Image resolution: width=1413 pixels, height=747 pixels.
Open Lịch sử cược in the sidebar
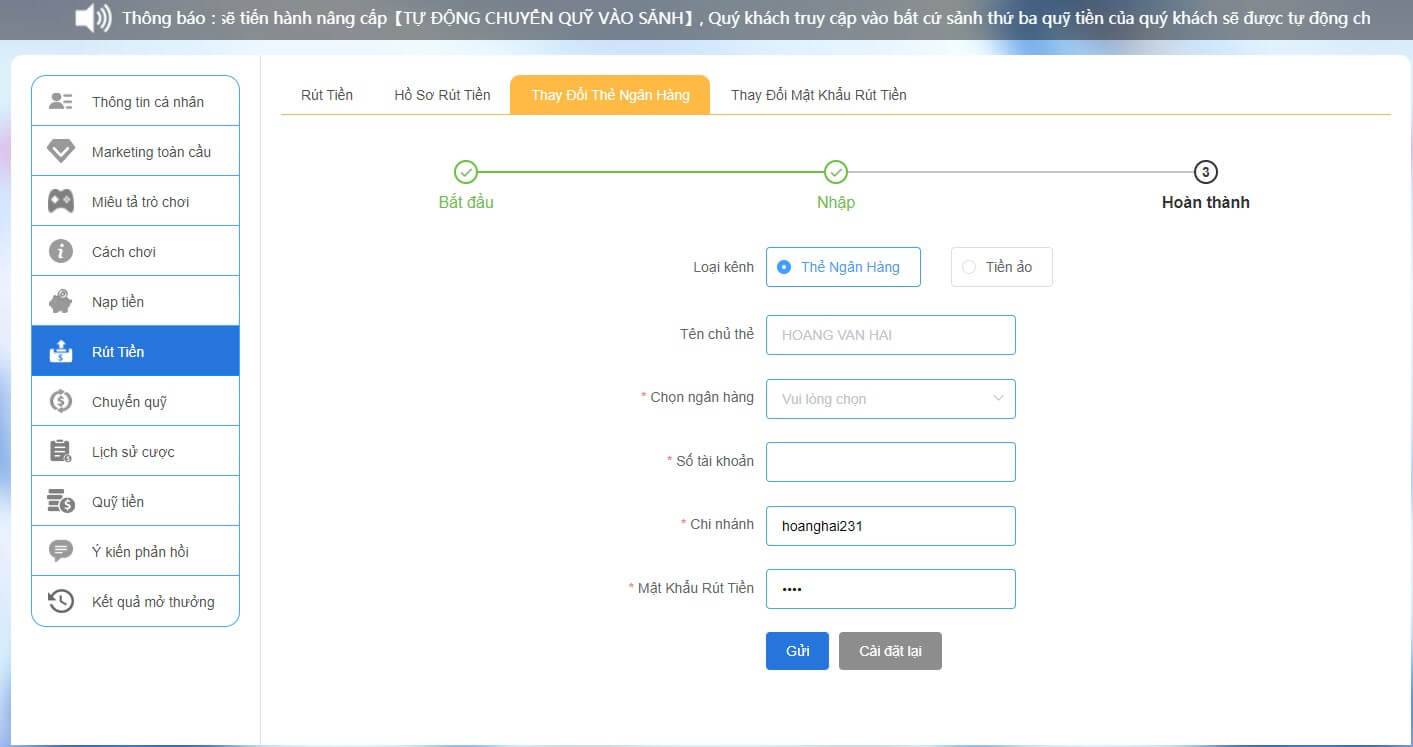click(136, 451)
